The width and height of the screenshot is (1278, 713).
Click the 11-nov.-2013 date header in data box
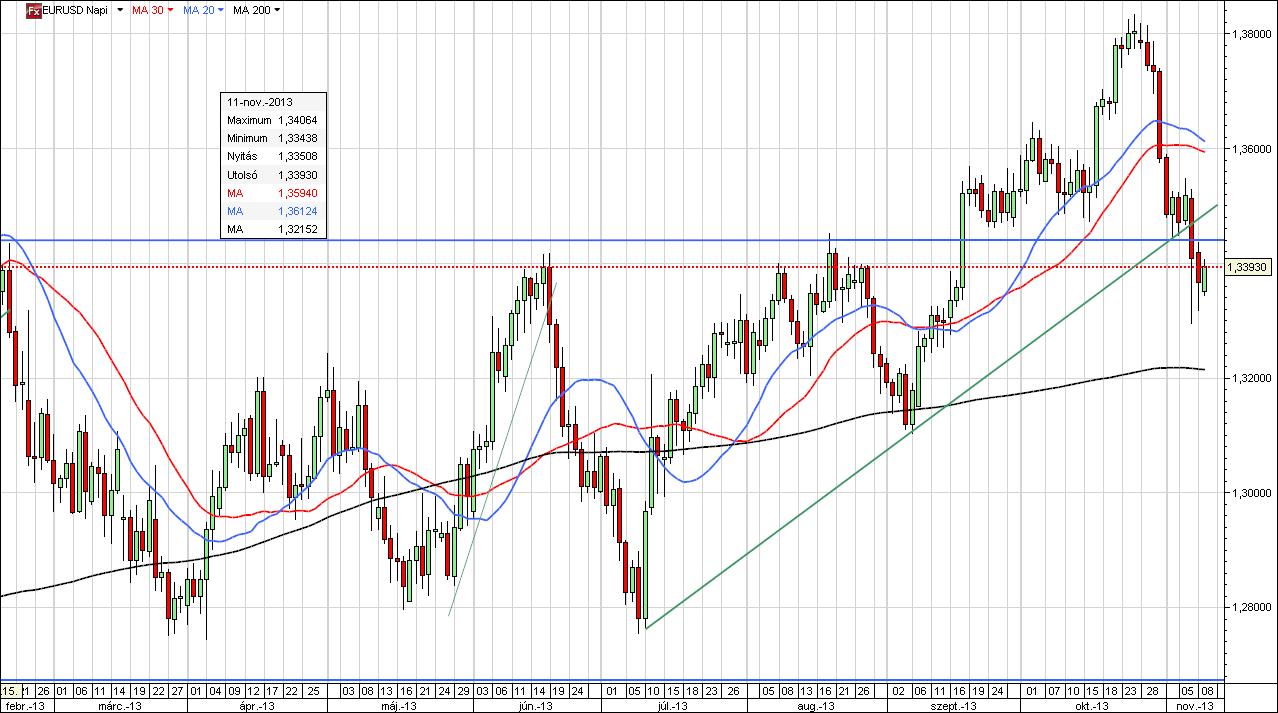coord(273,102)
